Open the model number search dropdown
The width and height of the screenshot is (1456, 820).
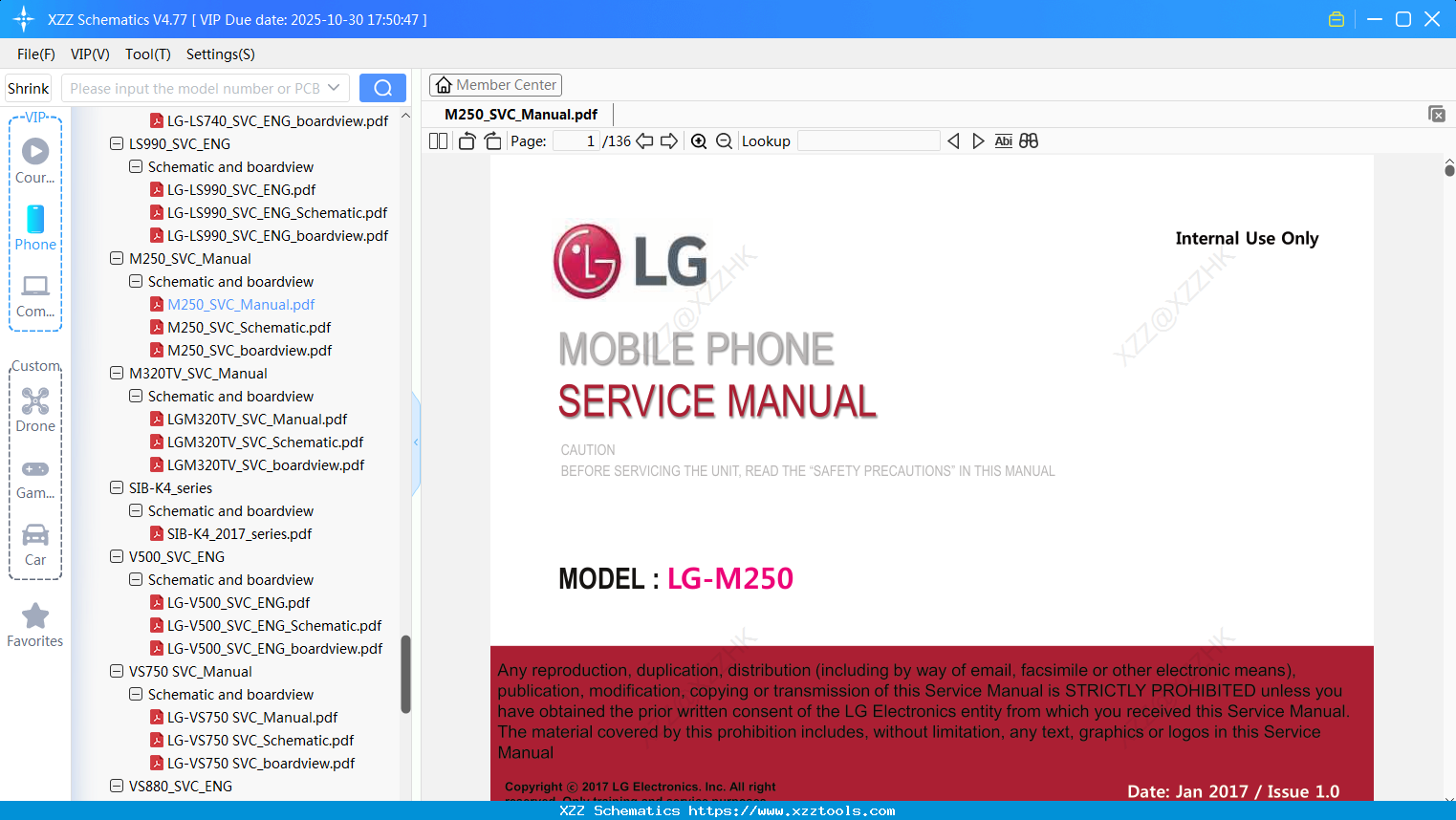(x=336, y=87)
